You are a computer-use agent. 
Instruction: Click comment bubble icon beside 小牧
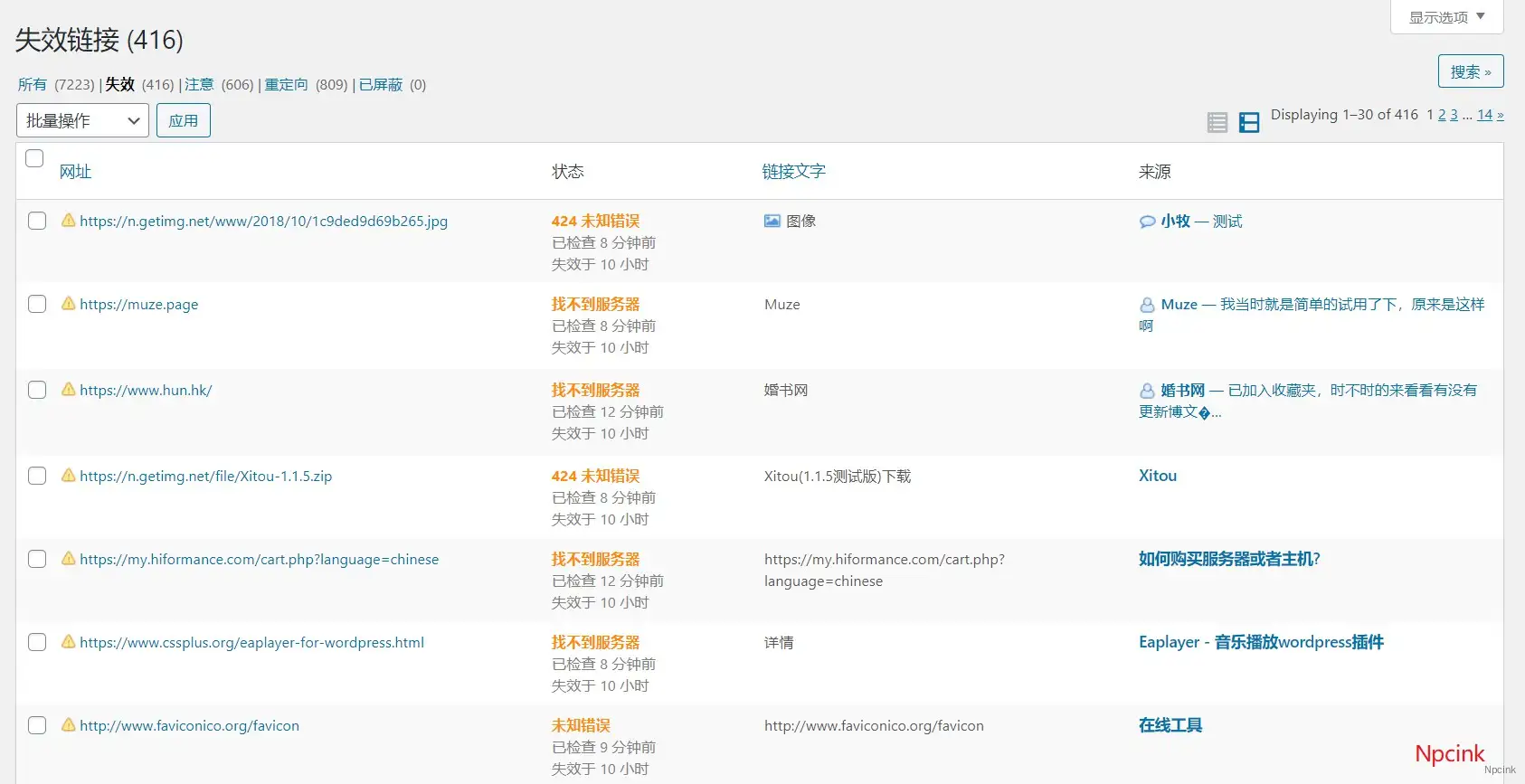point(1147,222)
